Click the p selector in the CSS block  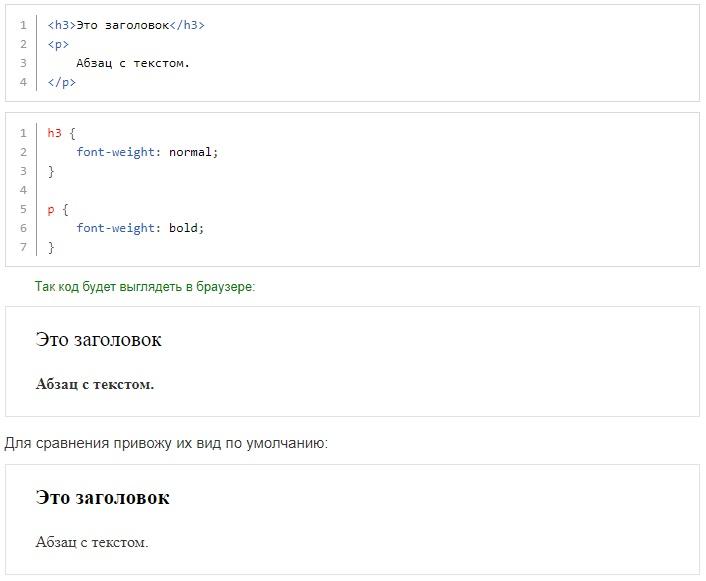point(51,209)
